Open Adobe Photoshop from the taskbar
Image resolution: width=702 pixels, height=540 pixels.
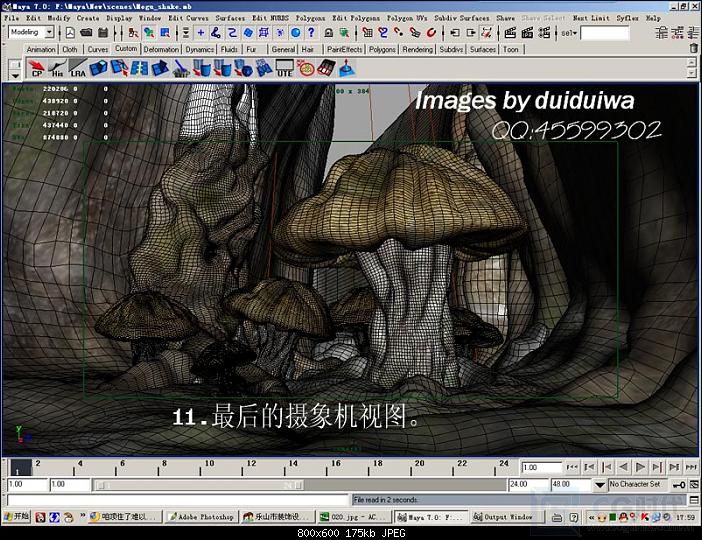(201, 517)
